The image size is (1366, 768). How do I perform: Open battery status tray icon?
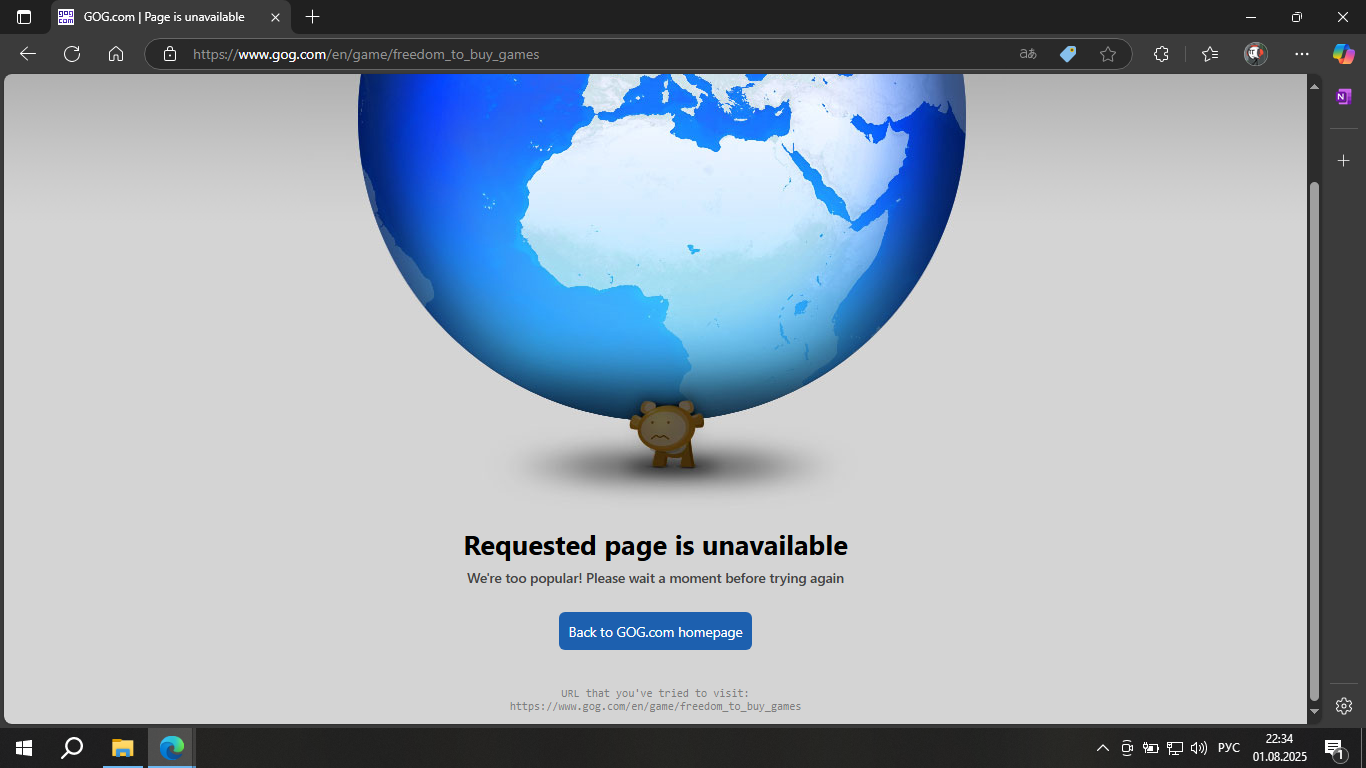1151,747
